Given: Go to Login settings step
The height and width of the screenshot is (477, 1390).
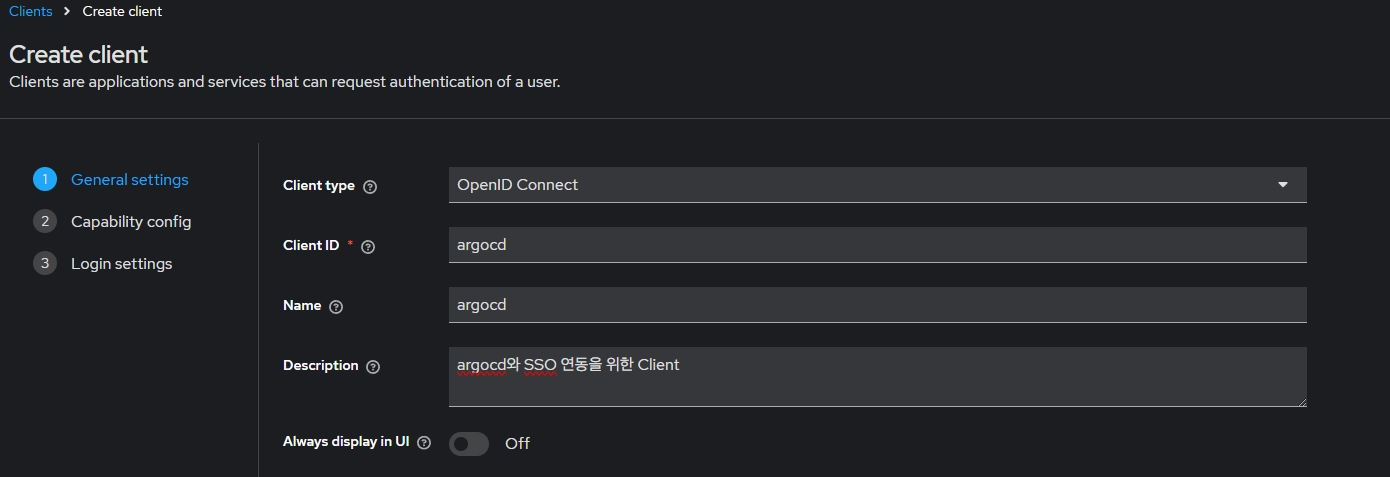Looking at the screenshot, I should (x=121, y=264).
